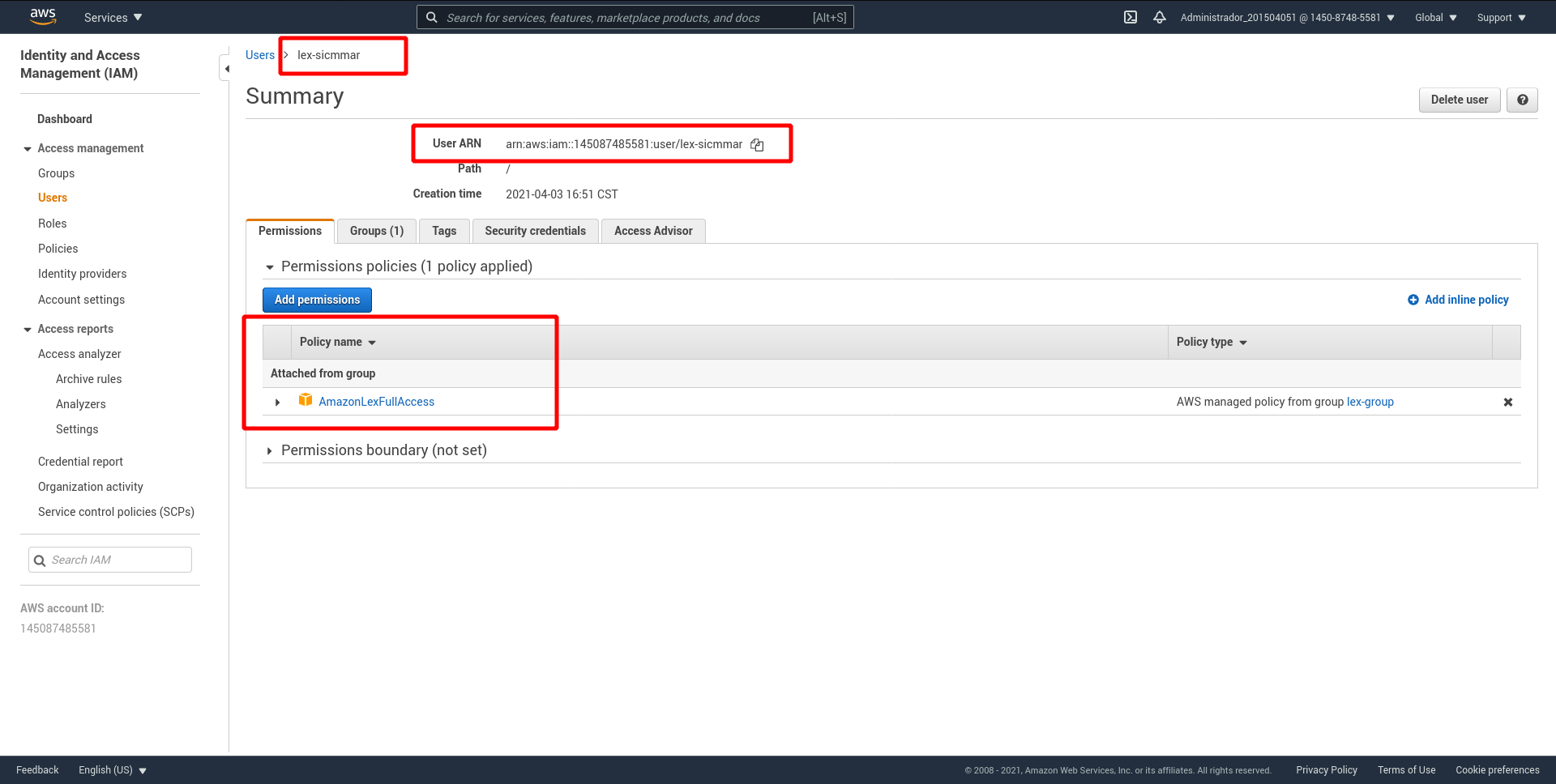Open Analyzers in the sidebar
1556x784 pixels.
(x=80, y=404)
